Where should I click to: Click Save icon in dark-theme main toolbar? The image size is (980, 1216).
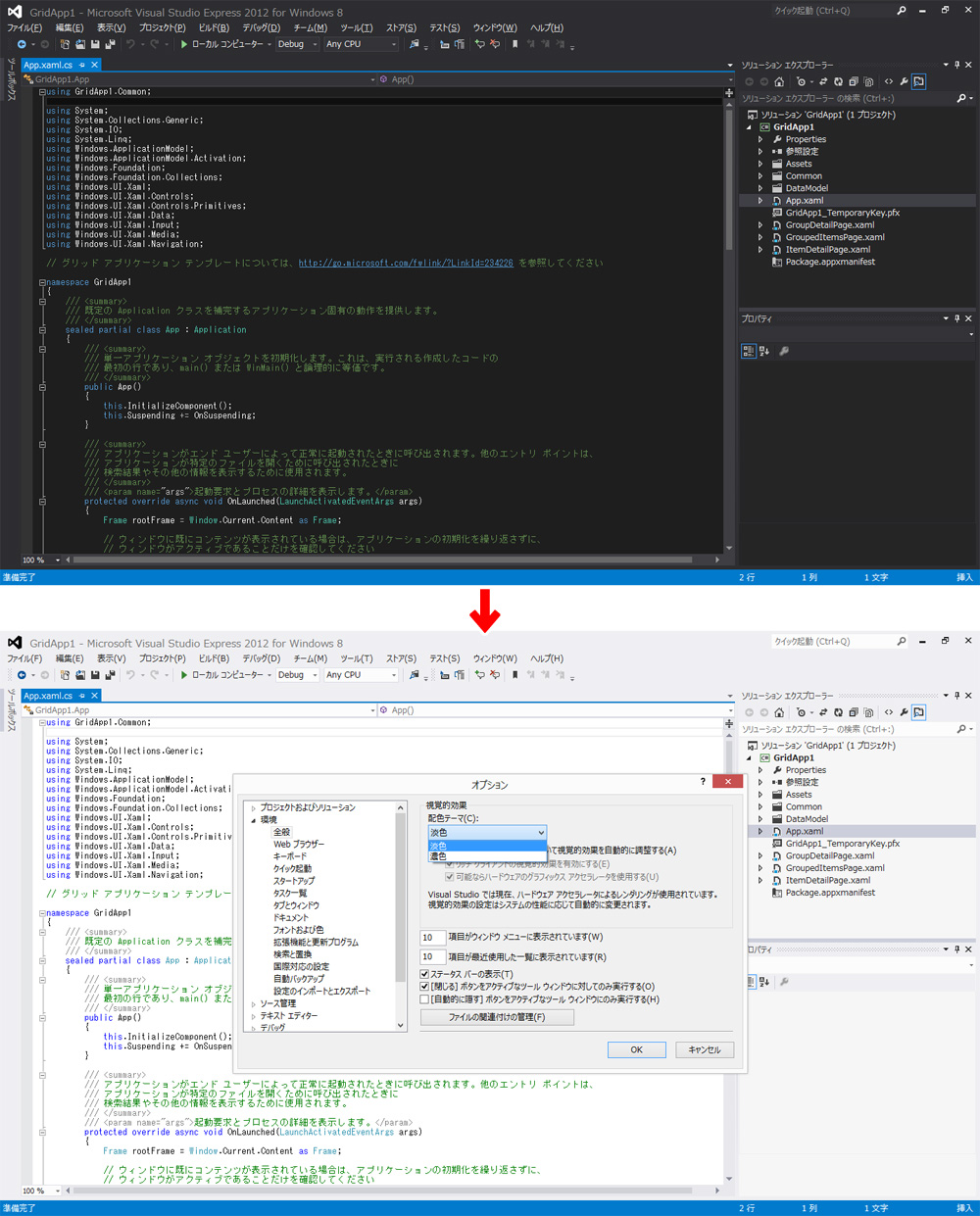pos(95,44)
